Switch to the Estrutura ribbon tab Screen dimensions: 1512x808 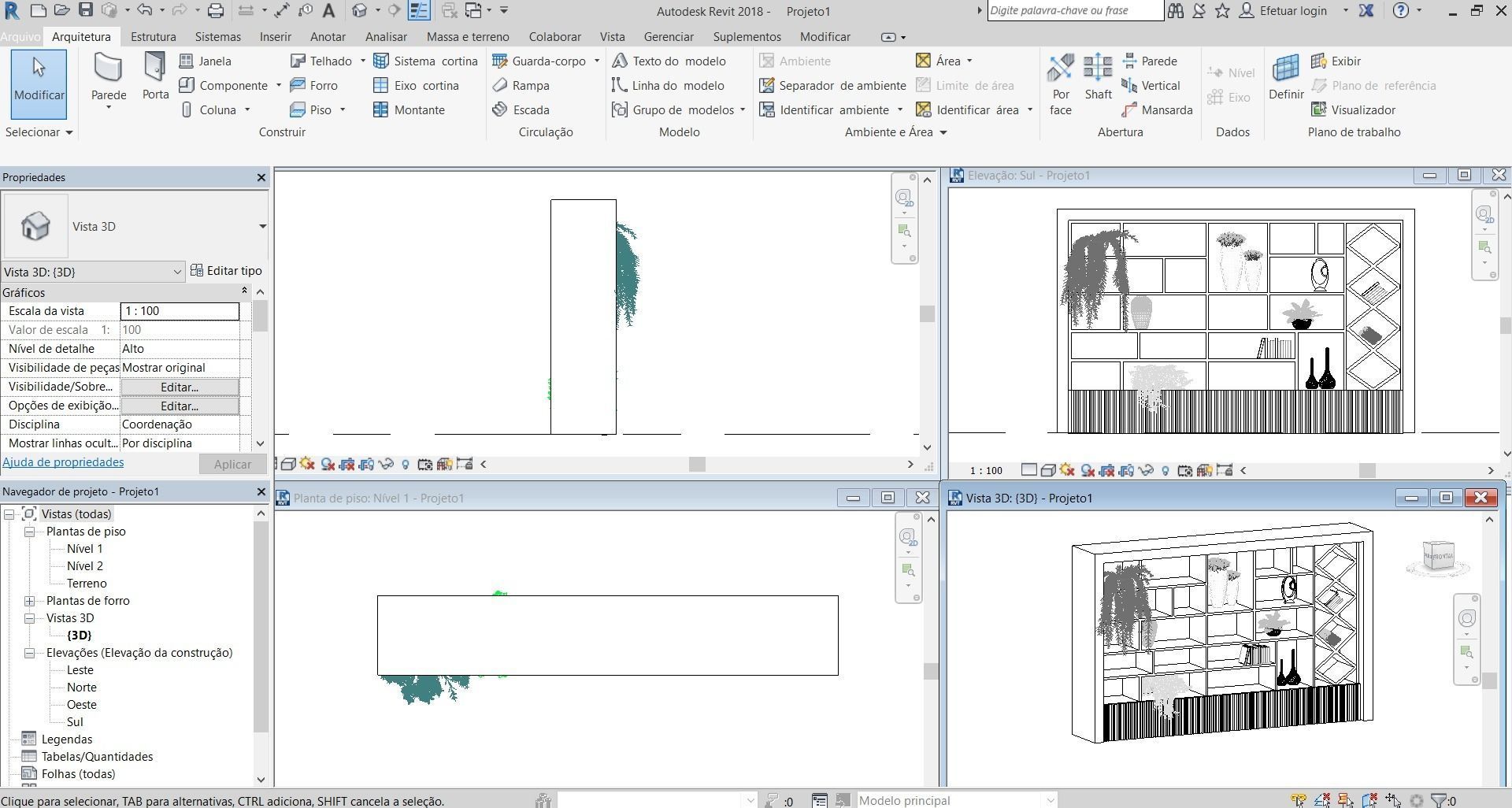(153, 37)
